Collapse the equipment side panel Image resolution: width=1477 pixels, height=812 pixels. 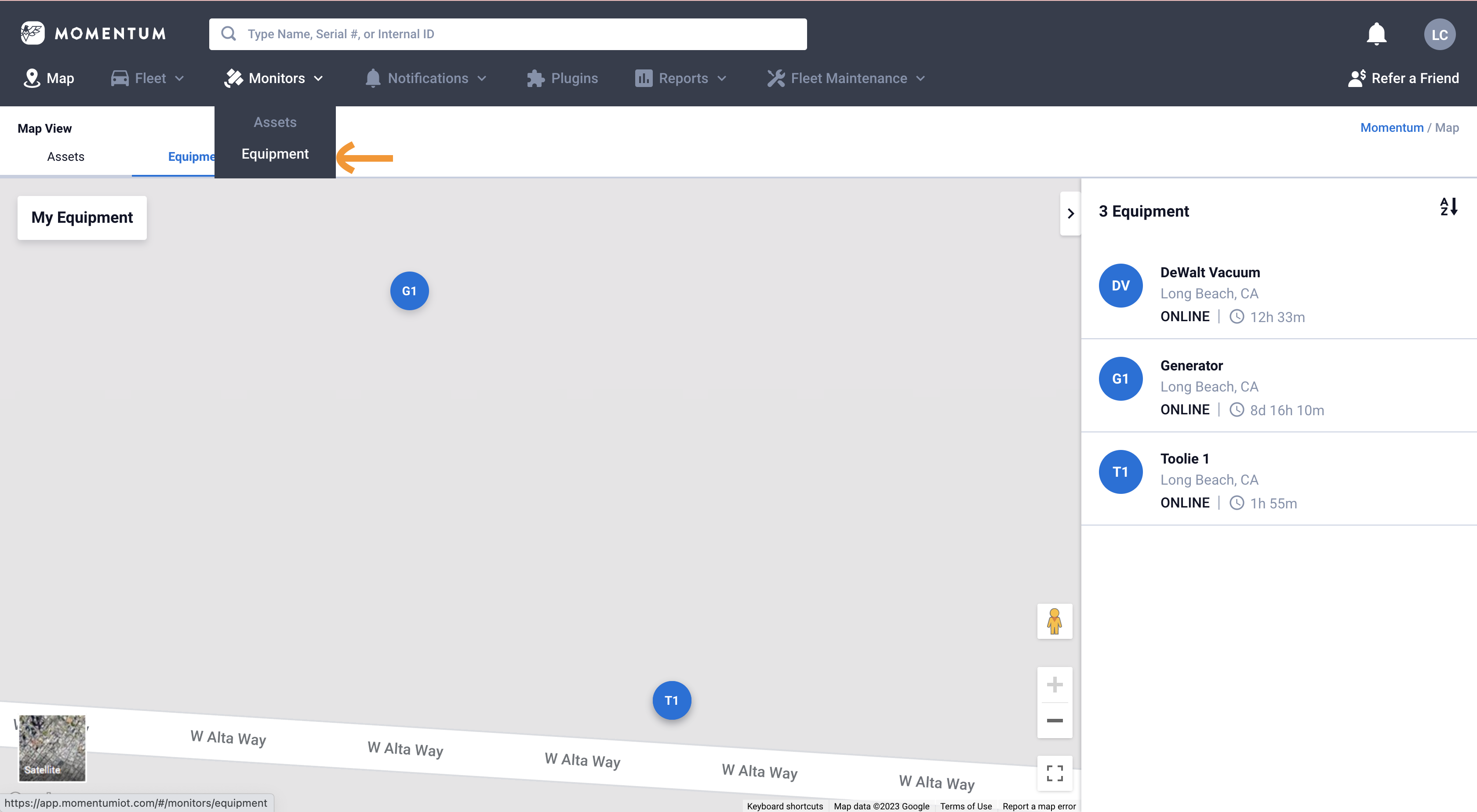click(x=1070, y=214)
